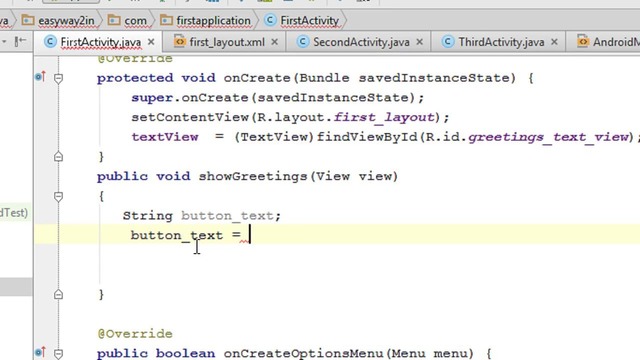Click the 'setContentView' call

[x=190, y=118]
